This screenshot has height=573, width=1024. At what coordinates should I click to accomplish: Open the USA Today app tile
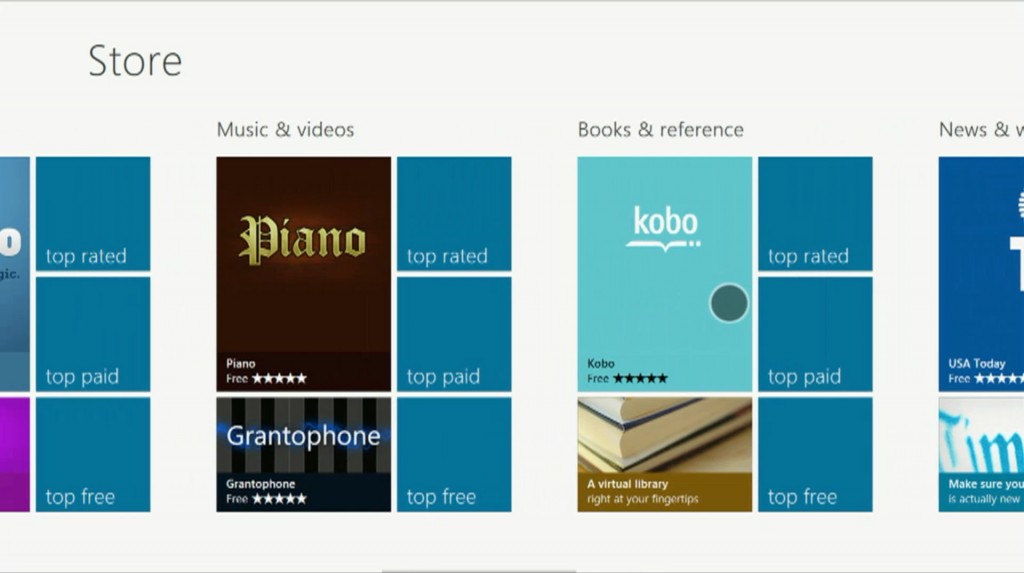pyautogui.click(x=981, y=274)
